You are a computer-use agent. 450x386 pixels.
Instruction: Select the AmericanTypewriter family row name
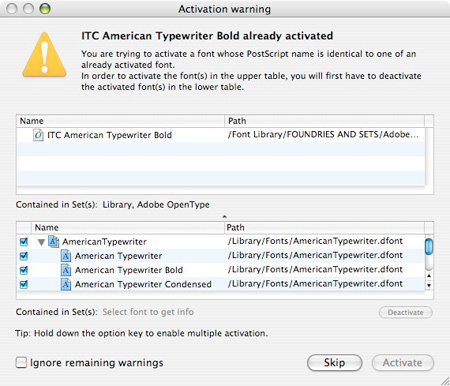(104, 242)
